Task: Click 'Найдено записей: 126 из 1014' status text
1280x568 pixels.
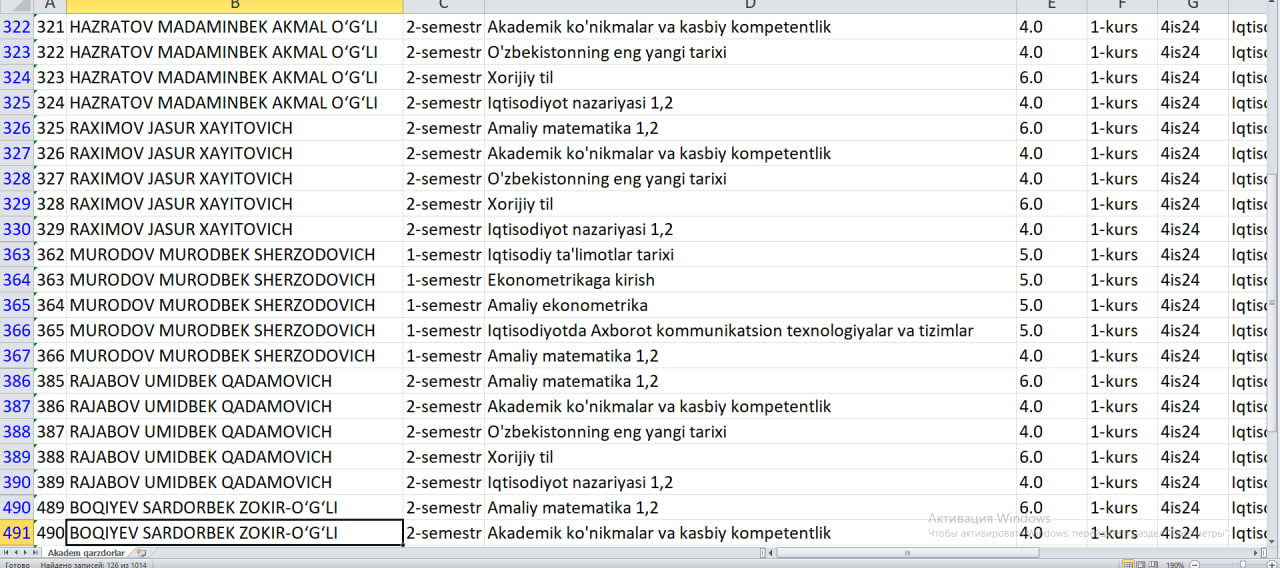Action: 93,564
